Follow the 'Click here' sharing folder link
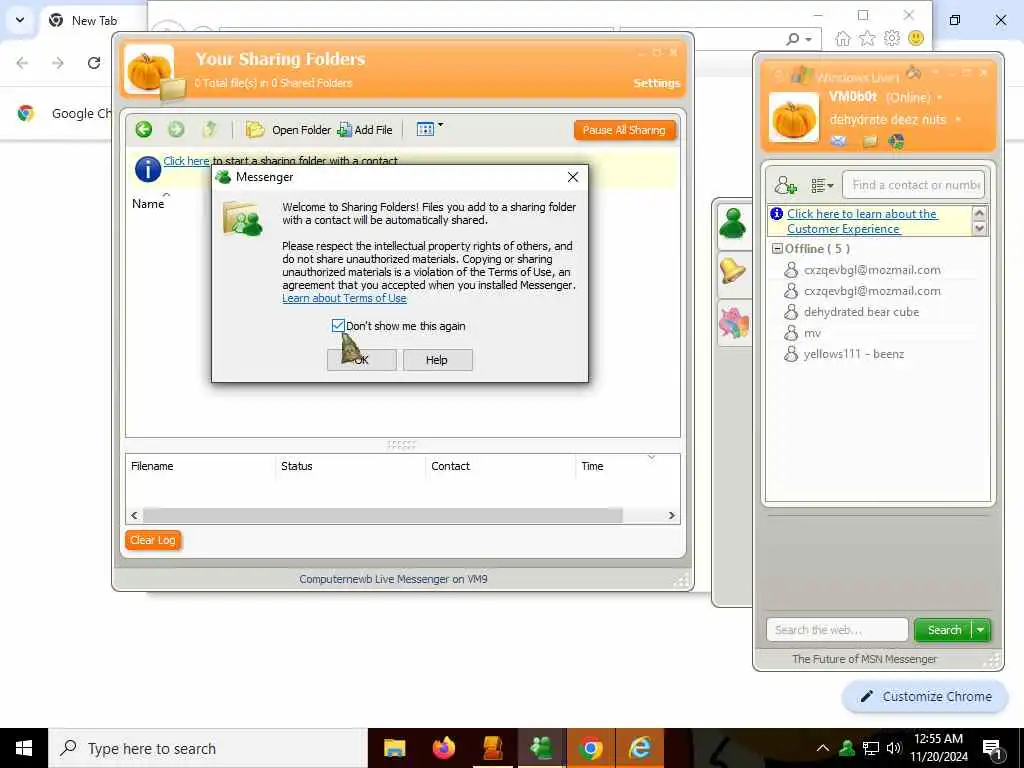This screenshot has width=1024, height=768. pos(186,161)
